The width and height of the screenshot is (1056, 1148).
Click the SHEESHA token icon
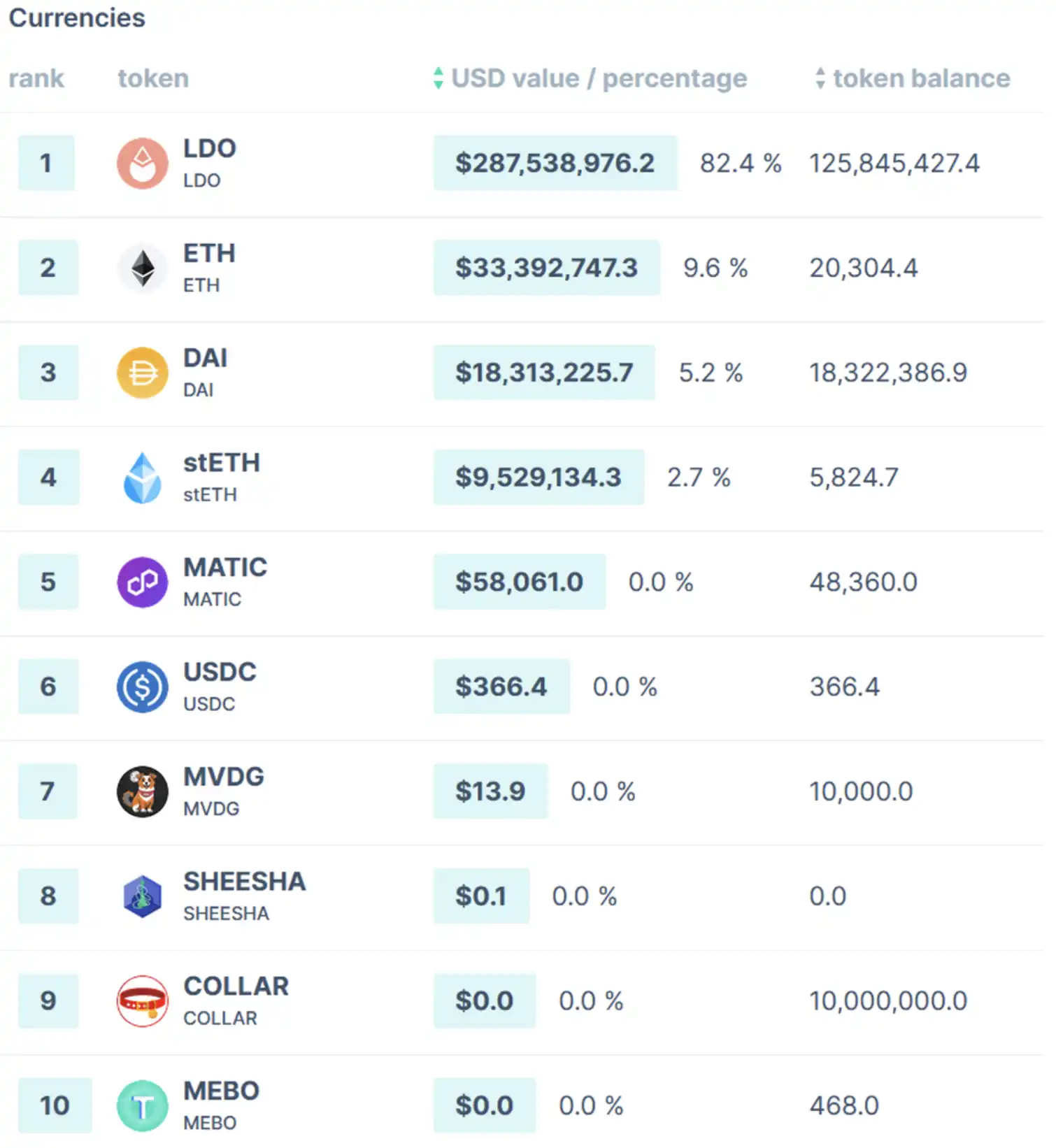coord(142,896)
